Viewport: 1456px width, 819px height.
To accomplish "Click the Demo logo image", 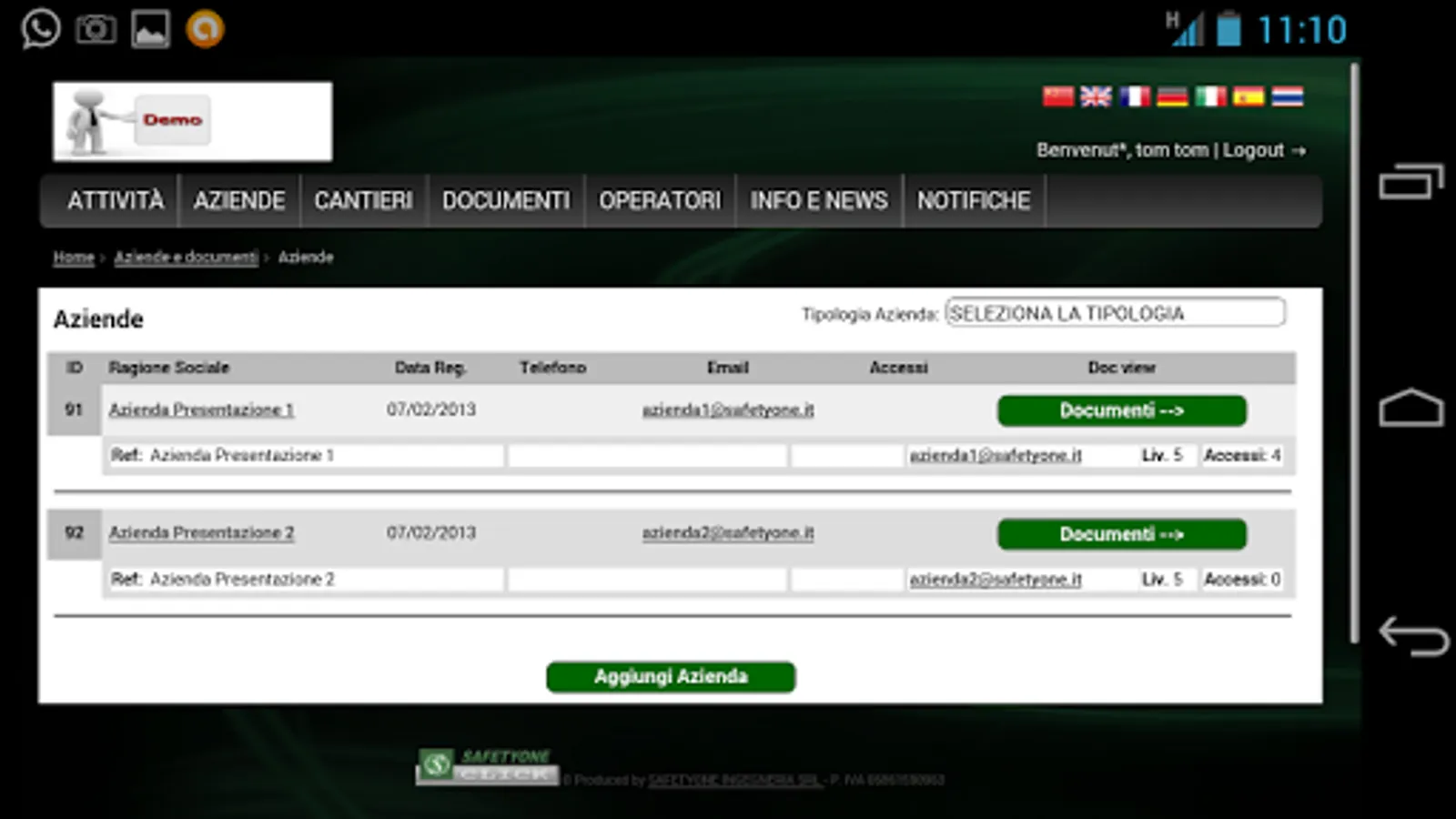I will pyautogui.click(x=193, y=121).
